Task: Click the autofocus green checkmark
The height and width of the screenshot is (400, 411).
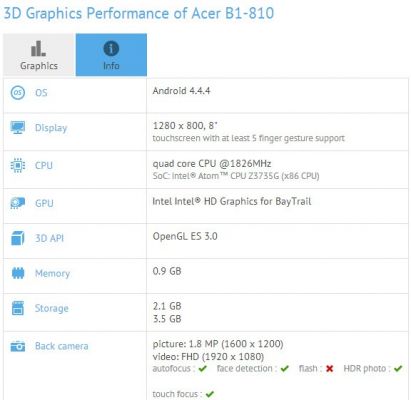Action: pos(203,369)
